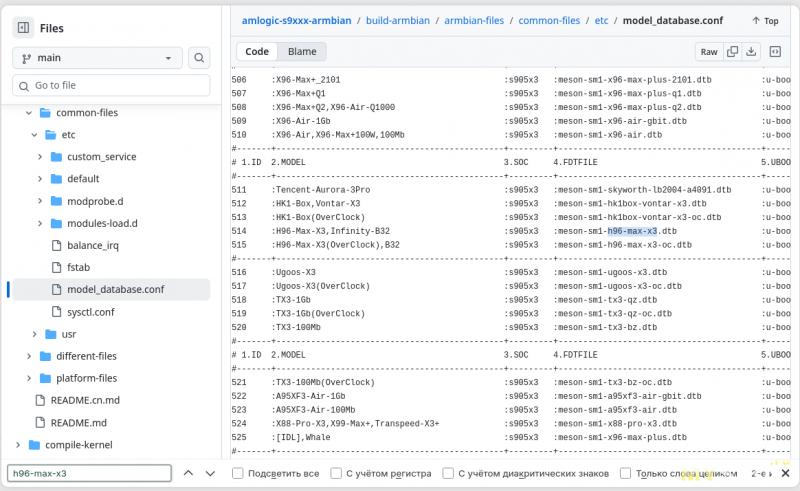This screenshot has width=800, height=491.
Task: Click the search magnifier beside branch selector
Action: click(x=199, y=58)
